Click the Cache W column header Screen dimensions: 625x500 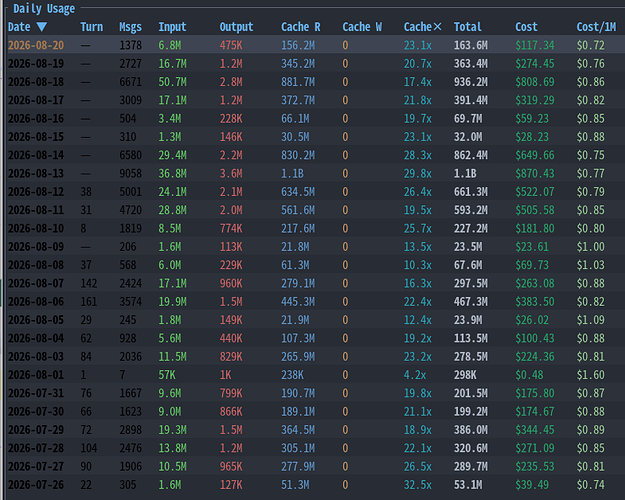tap(362, 27)
